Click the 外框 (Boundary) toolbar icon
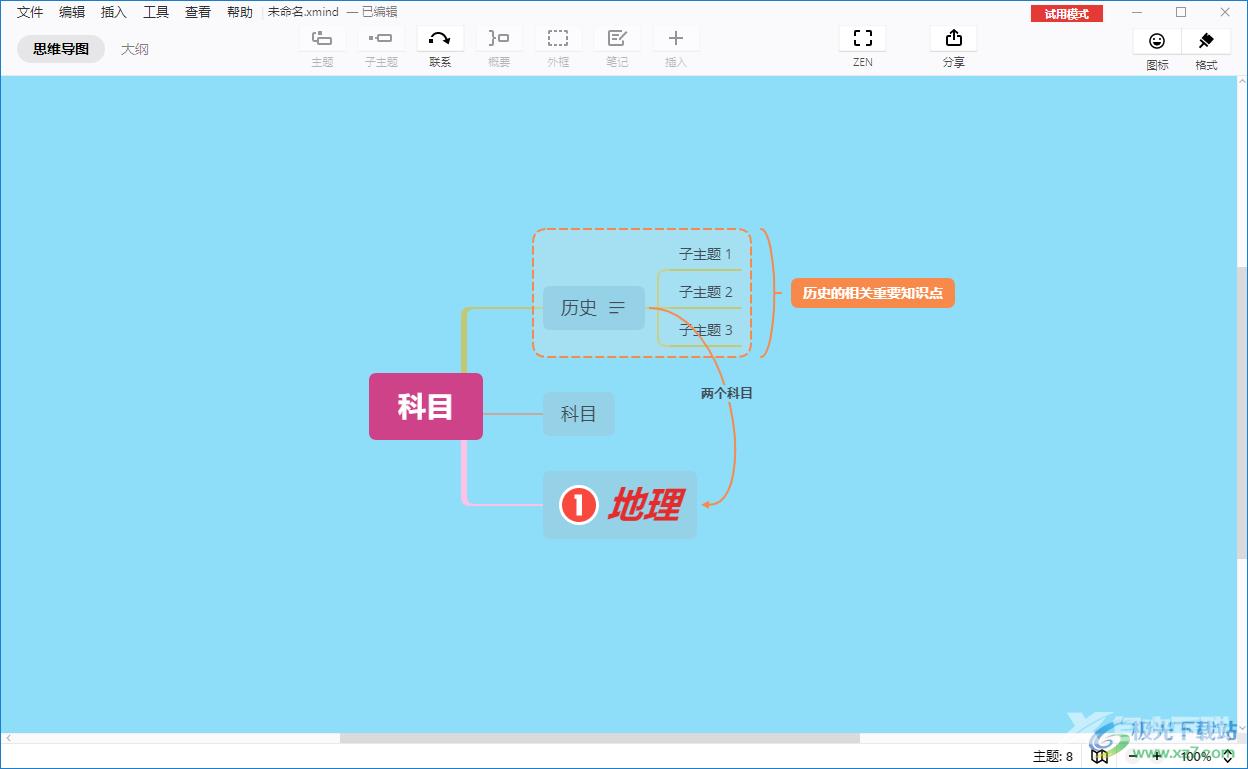The width and height of the screenshot is (1248, 769). 558,39
